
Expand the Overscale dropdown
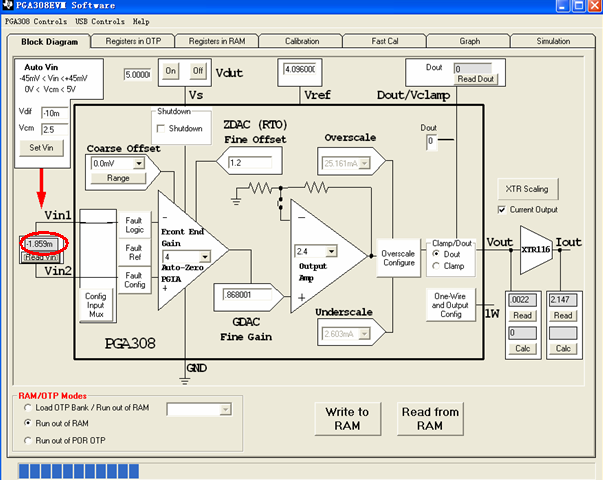(x=365, y=163)
